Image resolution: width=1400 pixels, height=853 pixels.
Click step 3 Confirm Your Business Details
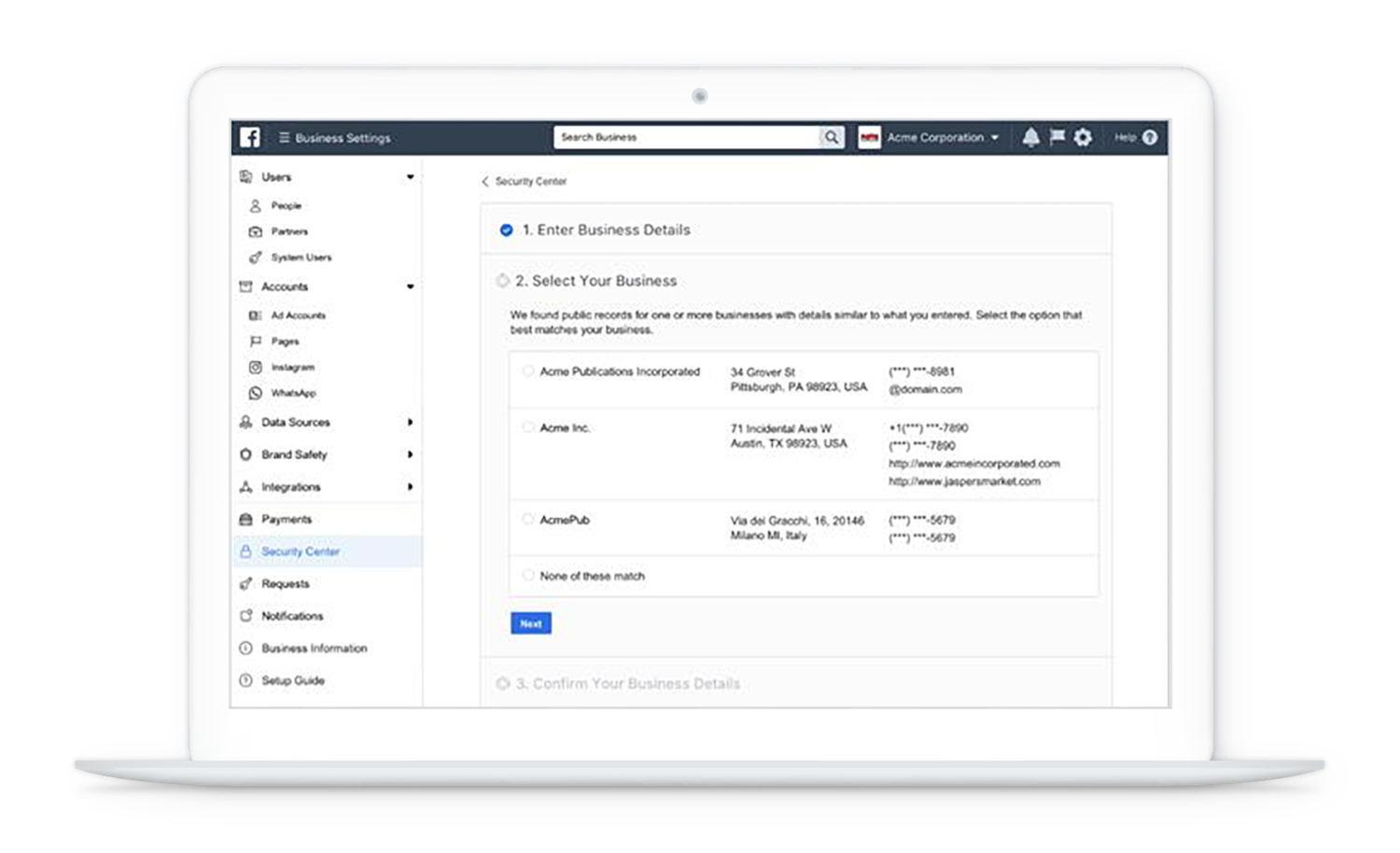tap(628, 683)
